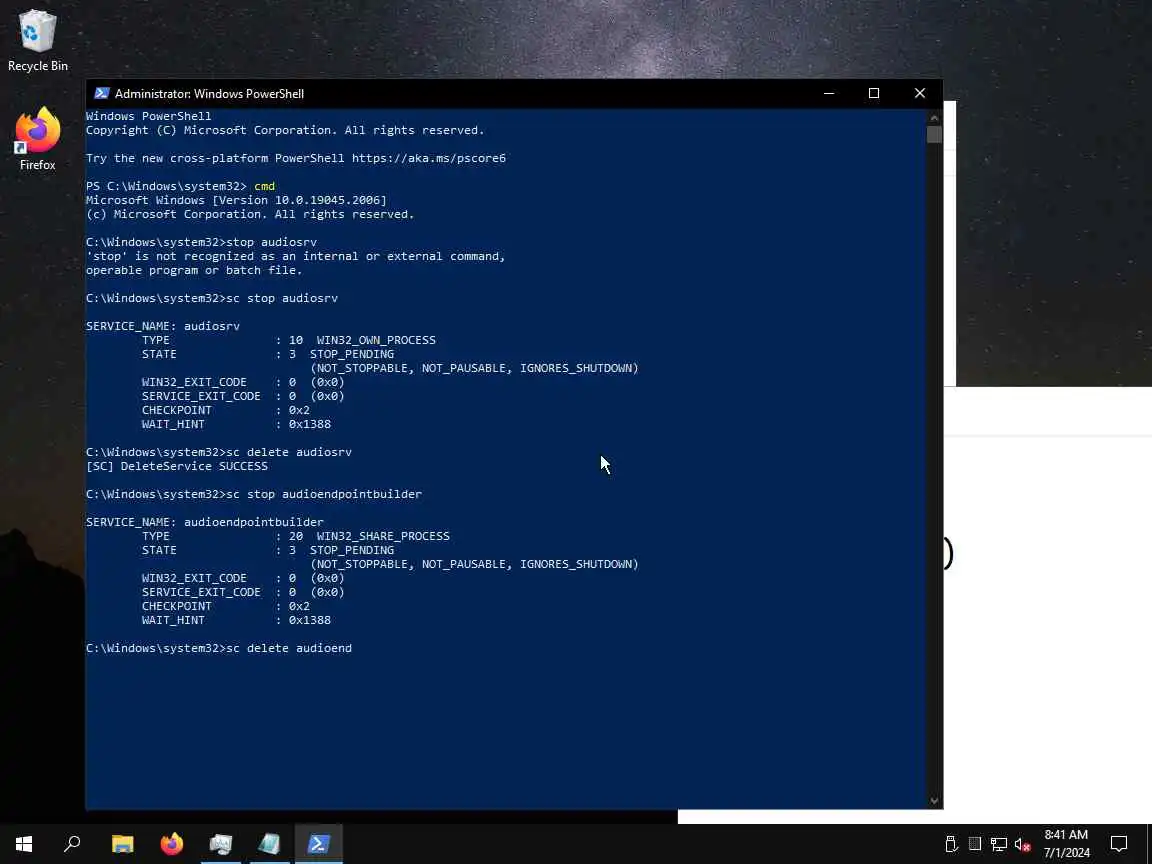This screenshot has height=864, width=1152.
Task: Click the PowerShell scrollbar thumb
Action: point(935,134)
